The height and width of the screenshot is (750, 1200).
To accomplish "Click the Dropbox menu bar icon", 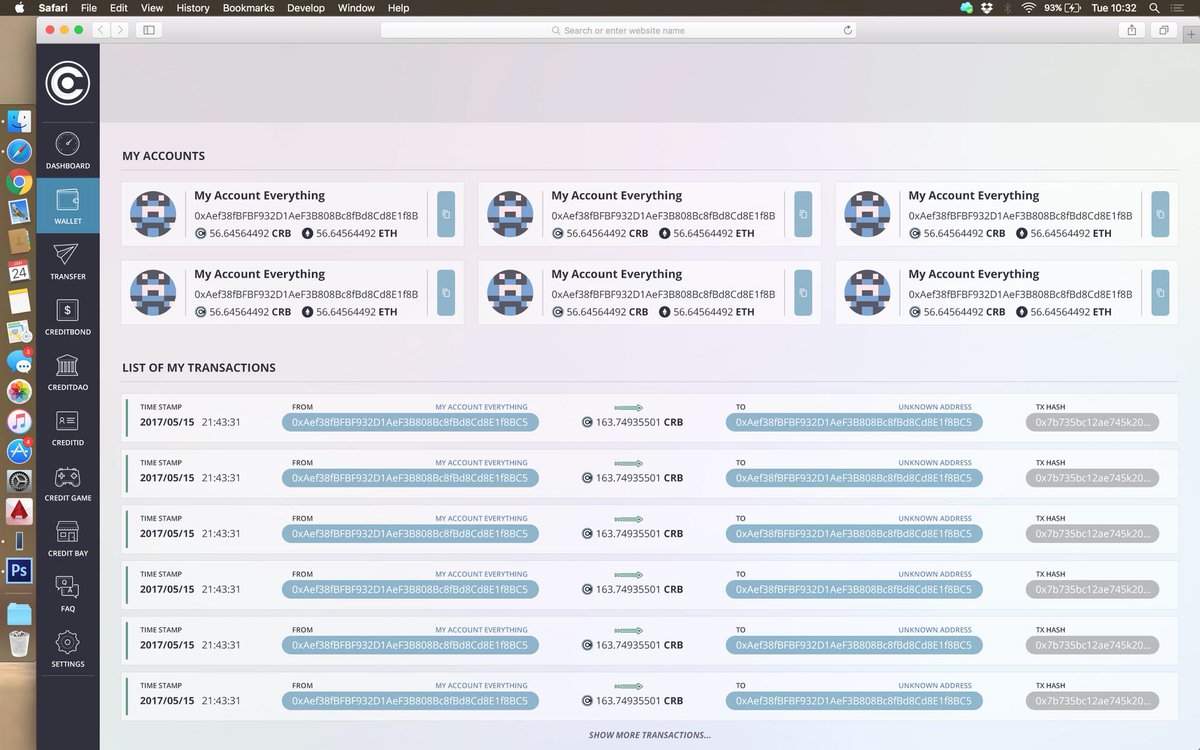I will pyautogui.click(x=987, y=8).
